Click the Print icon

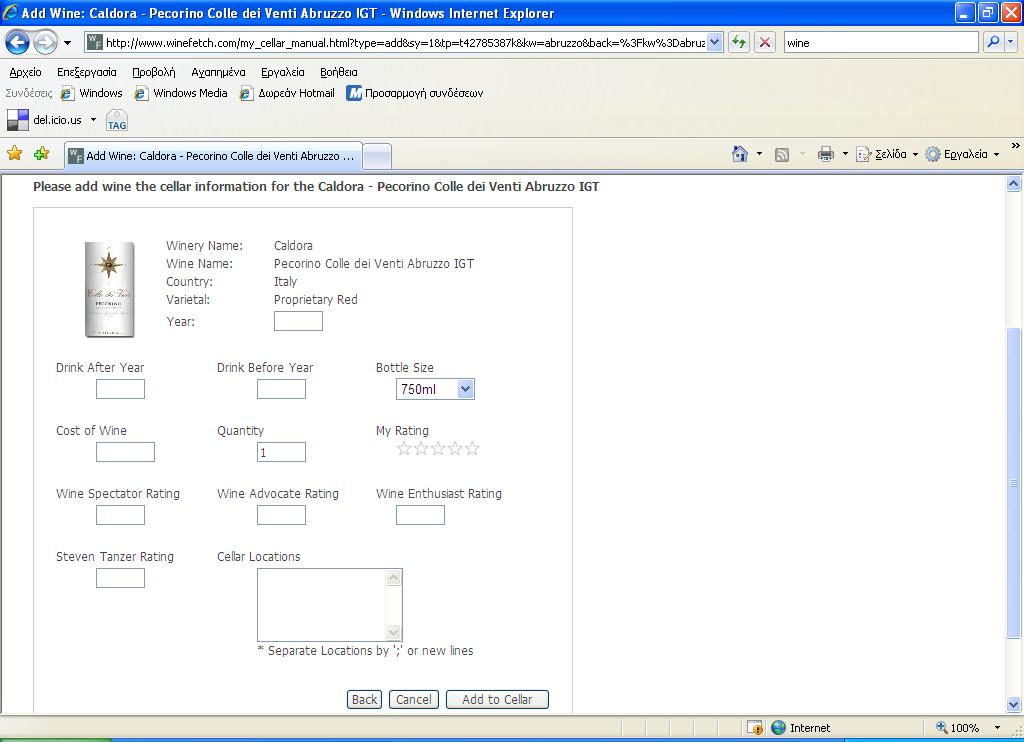pyautogui.click(x=826, y=154)
